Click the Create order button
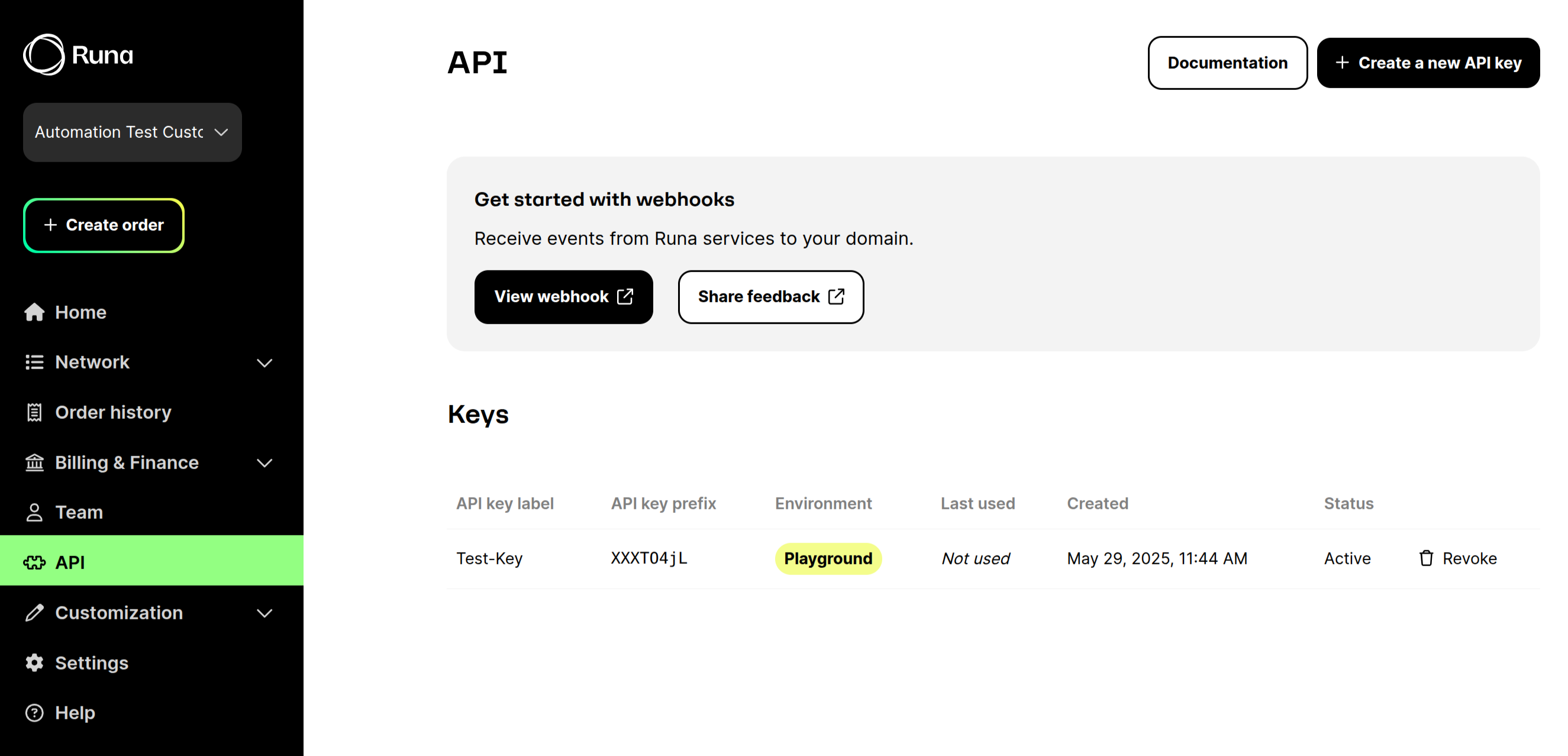This screenshot has width=1568, height=756. 104,225
